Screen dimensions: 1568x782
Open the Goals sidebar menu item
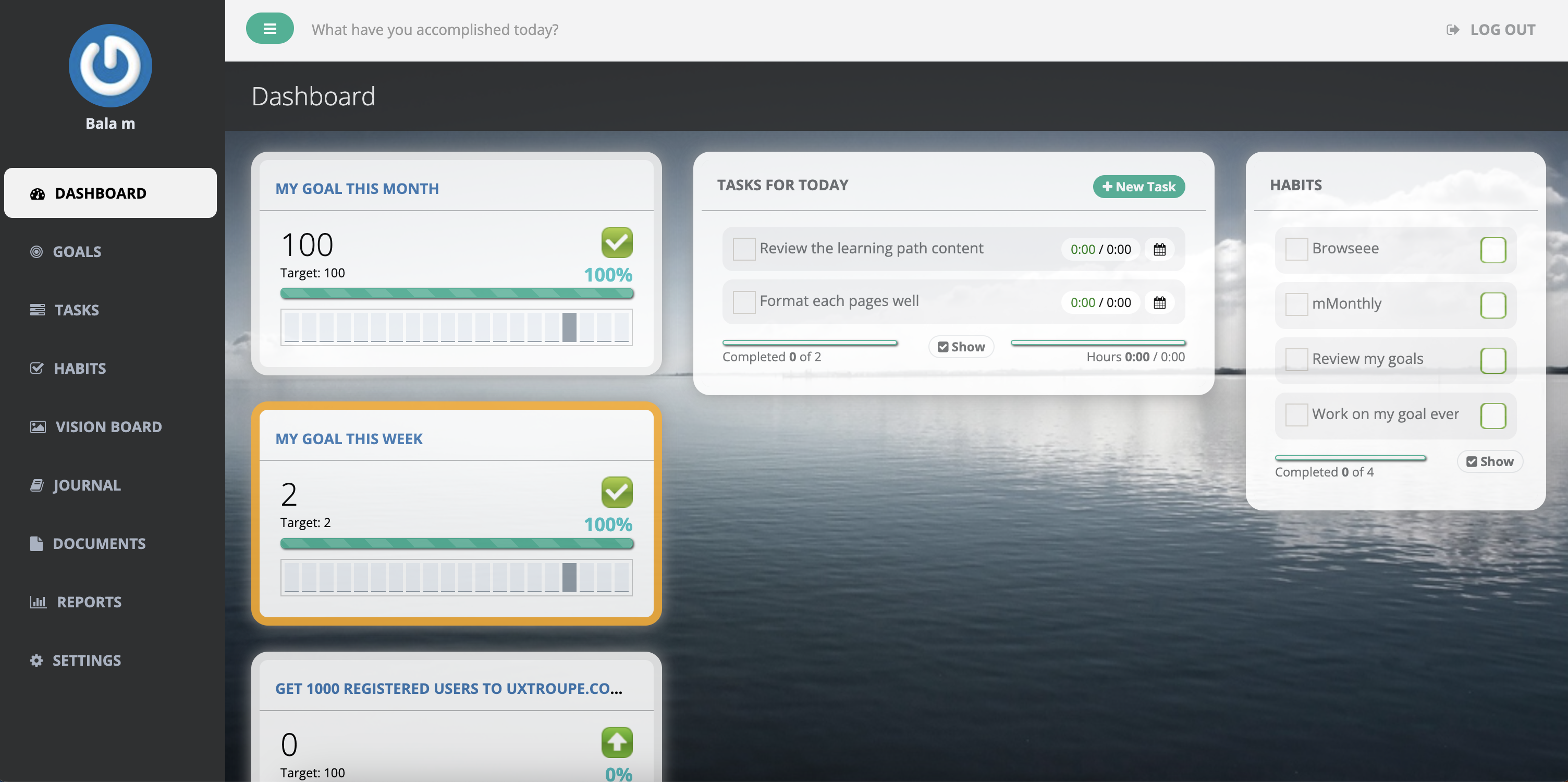77,251
